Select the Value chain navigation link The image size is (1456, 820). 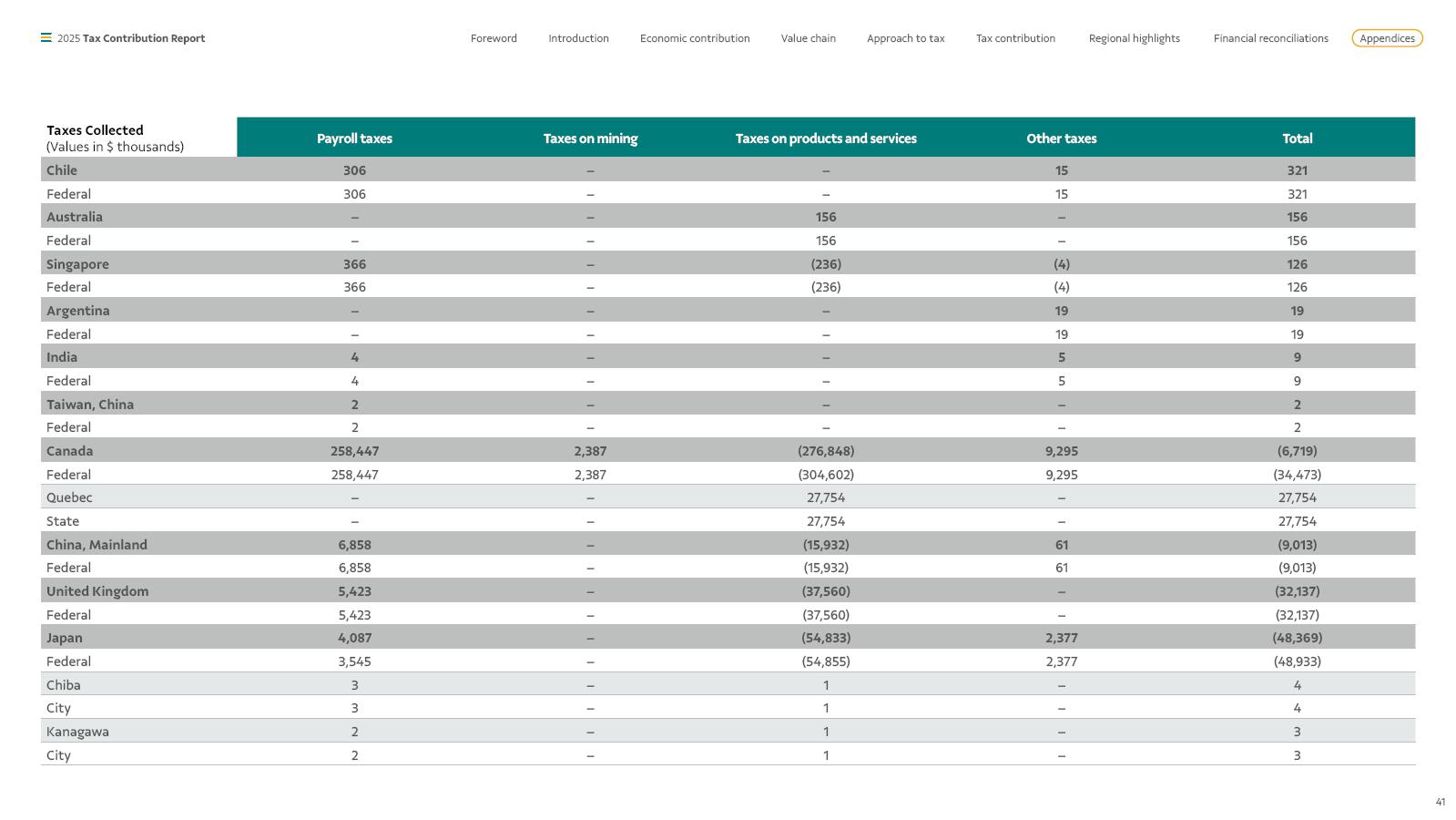pos(808,38)
